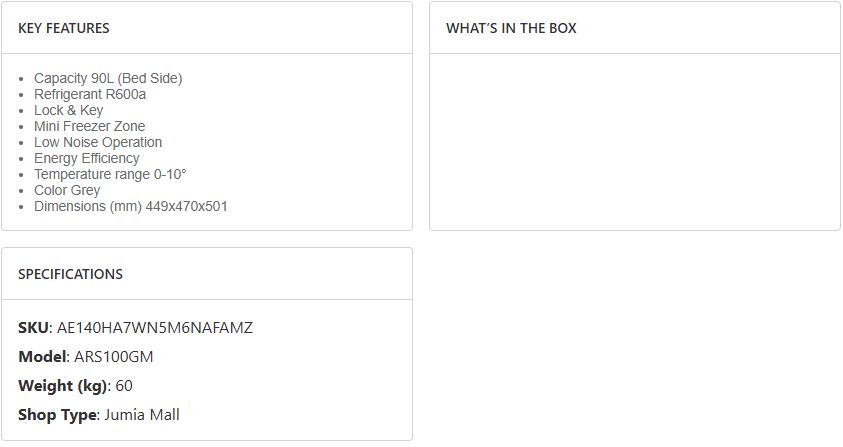The width and height of the screenshot is (843, 447).
Task: Click the KEY FEATURES heading
Action: 64,28
